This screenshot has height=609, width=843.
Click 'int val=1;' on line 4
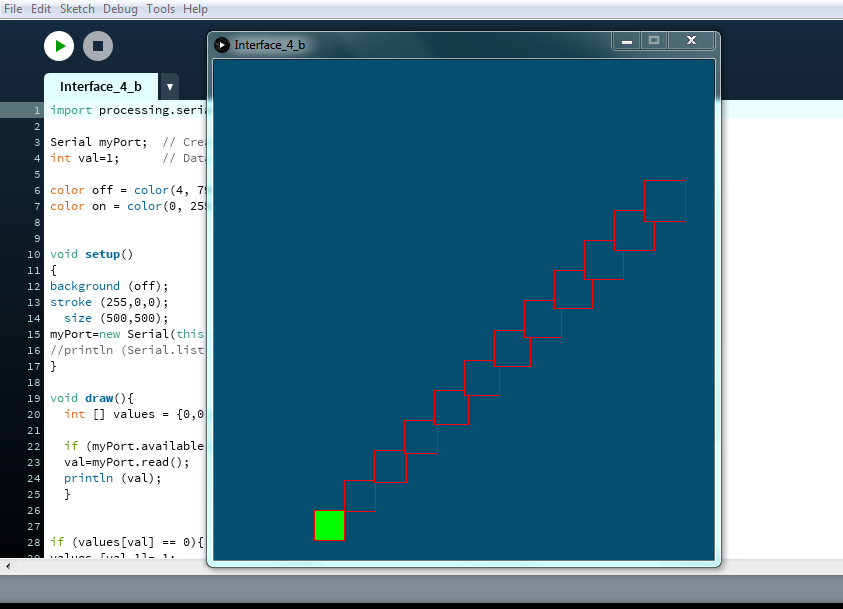tap(84, 158)
